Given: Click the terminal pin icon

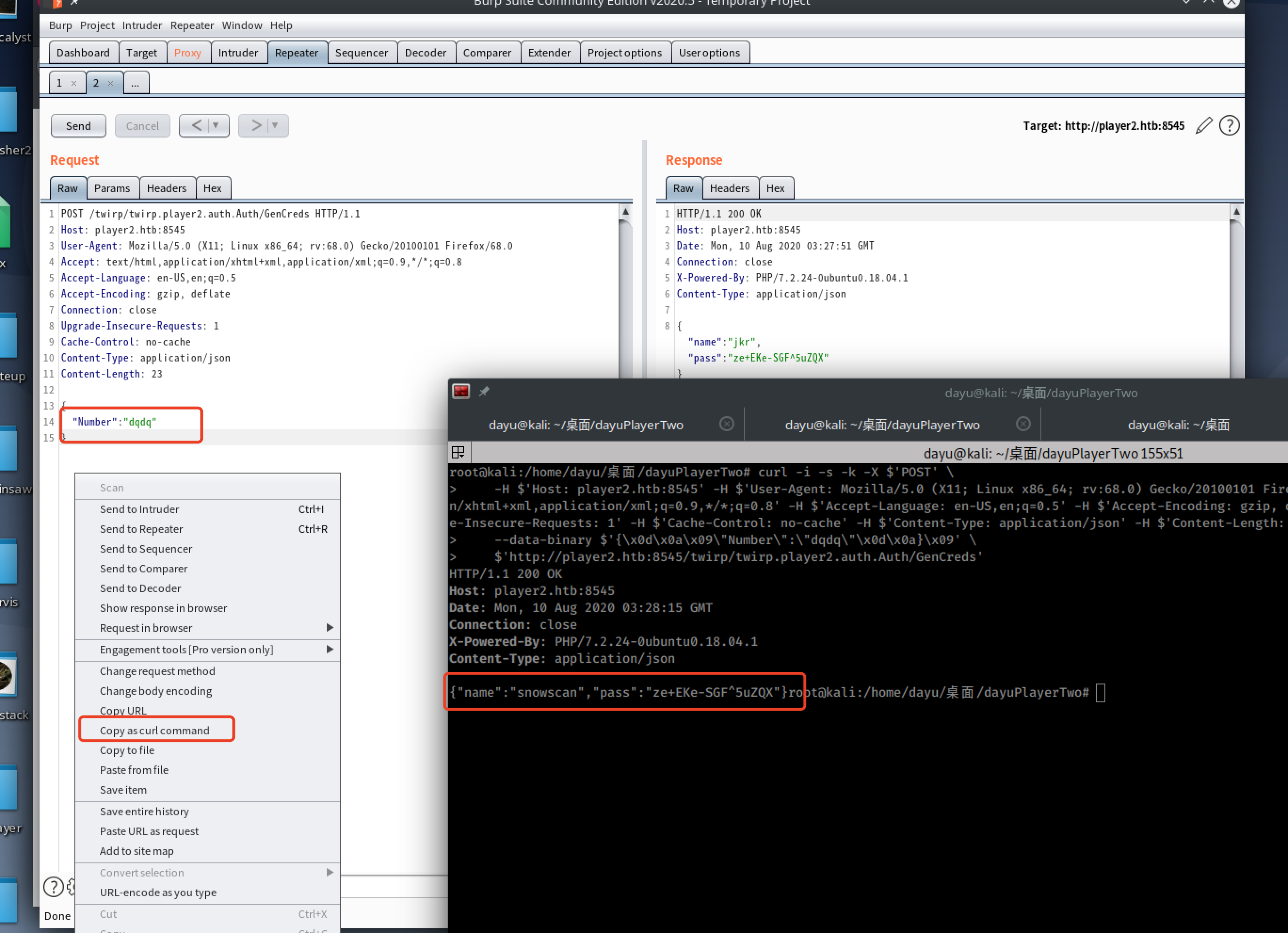Looking at the screenshot, I should coord(484,391).
